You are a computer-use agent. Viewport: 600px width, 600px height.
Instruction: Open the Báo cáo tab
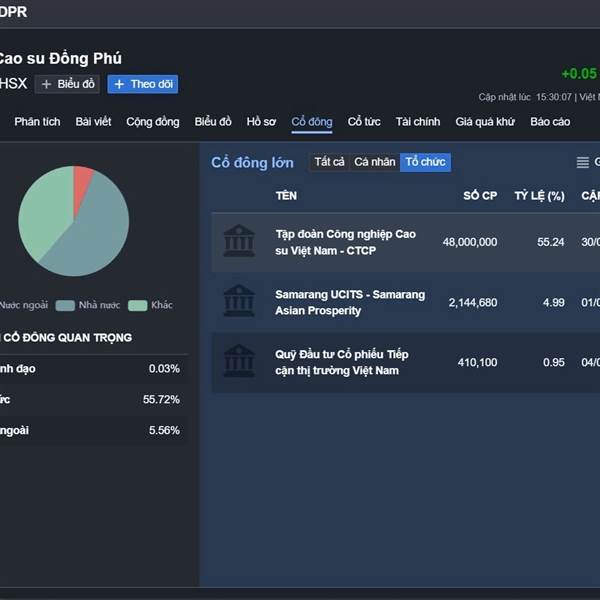(x=550, y=122)
